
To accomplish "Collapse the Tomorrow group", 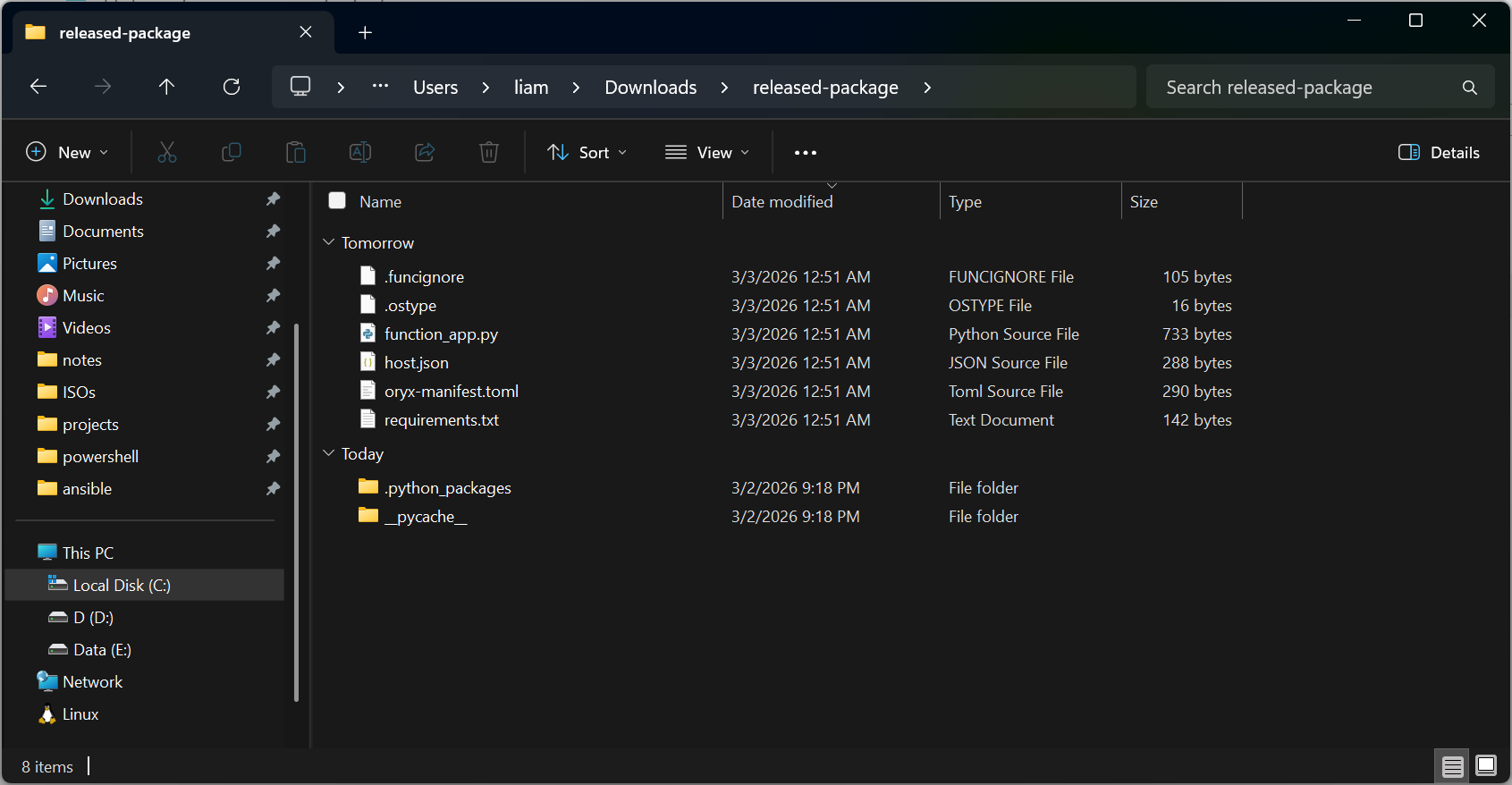I will coord(329,242).
